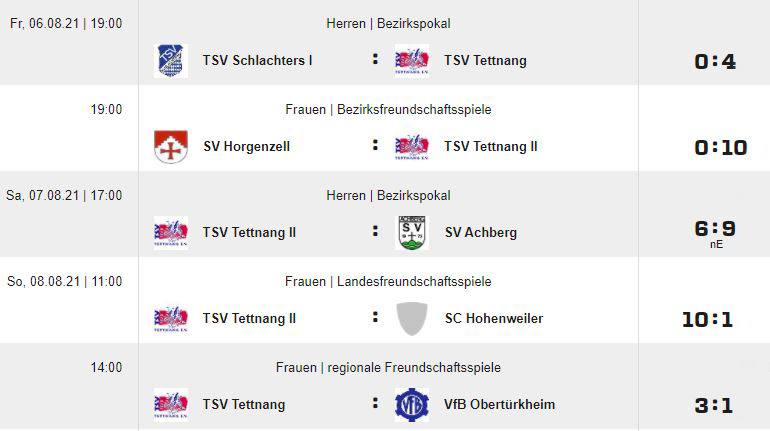Click TSV Tettnang II crest in Hohenweiler match
The height and width of the screenshot is (431, 770).
click(171, 319)
